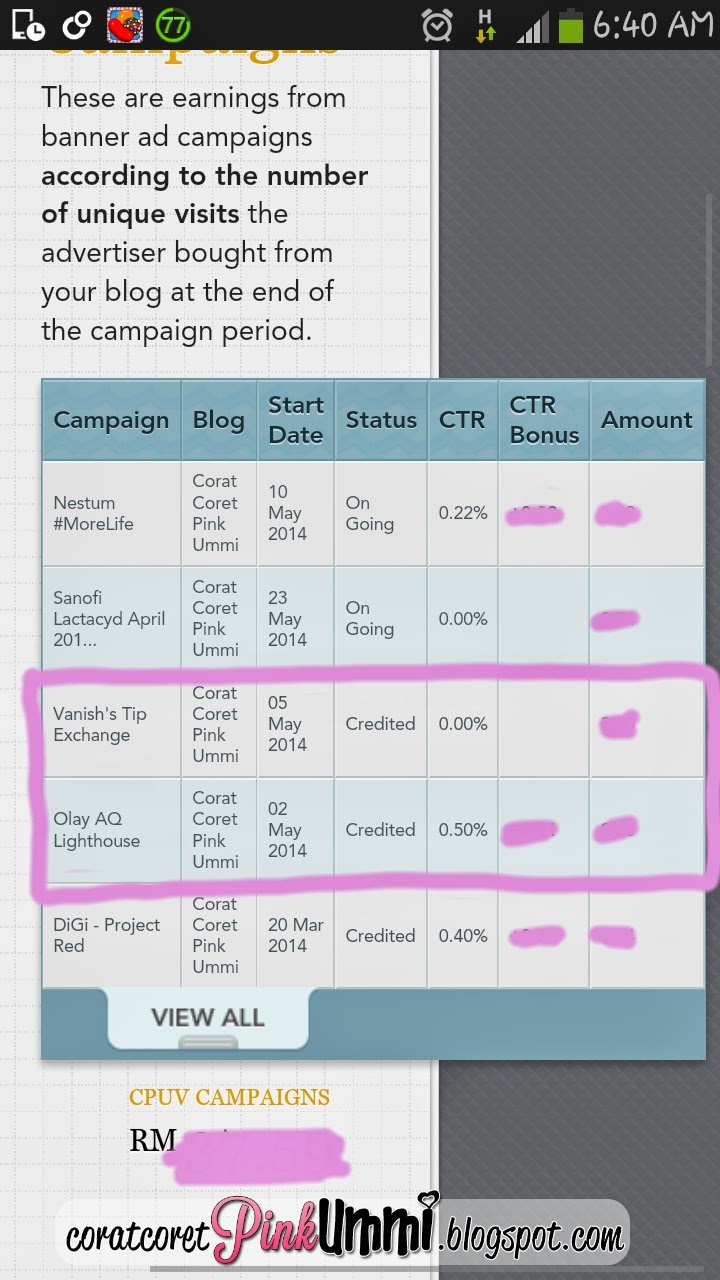Open the Nestum #MoreLife campaign row
Image resolution: width=720 pixels, height=1280 pixels.
[x=93, y=513]
